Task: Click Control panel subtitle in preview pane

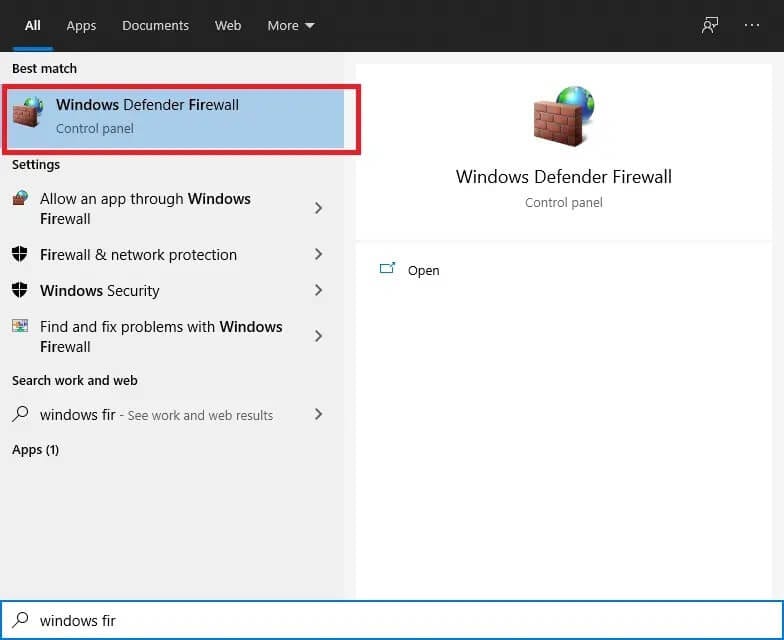Action: click(564, 202)
